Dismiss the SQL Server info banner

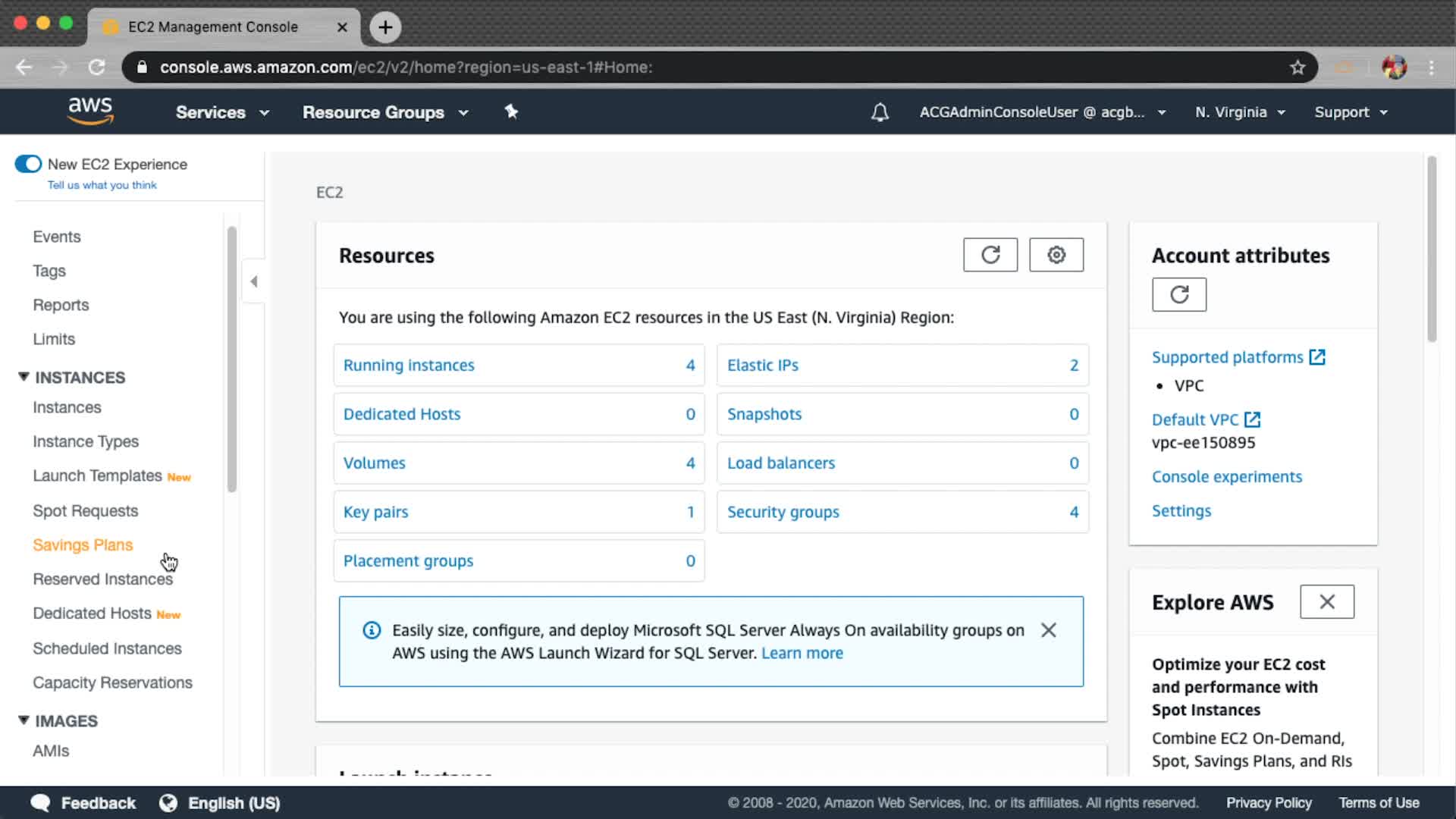point(1048,630)
